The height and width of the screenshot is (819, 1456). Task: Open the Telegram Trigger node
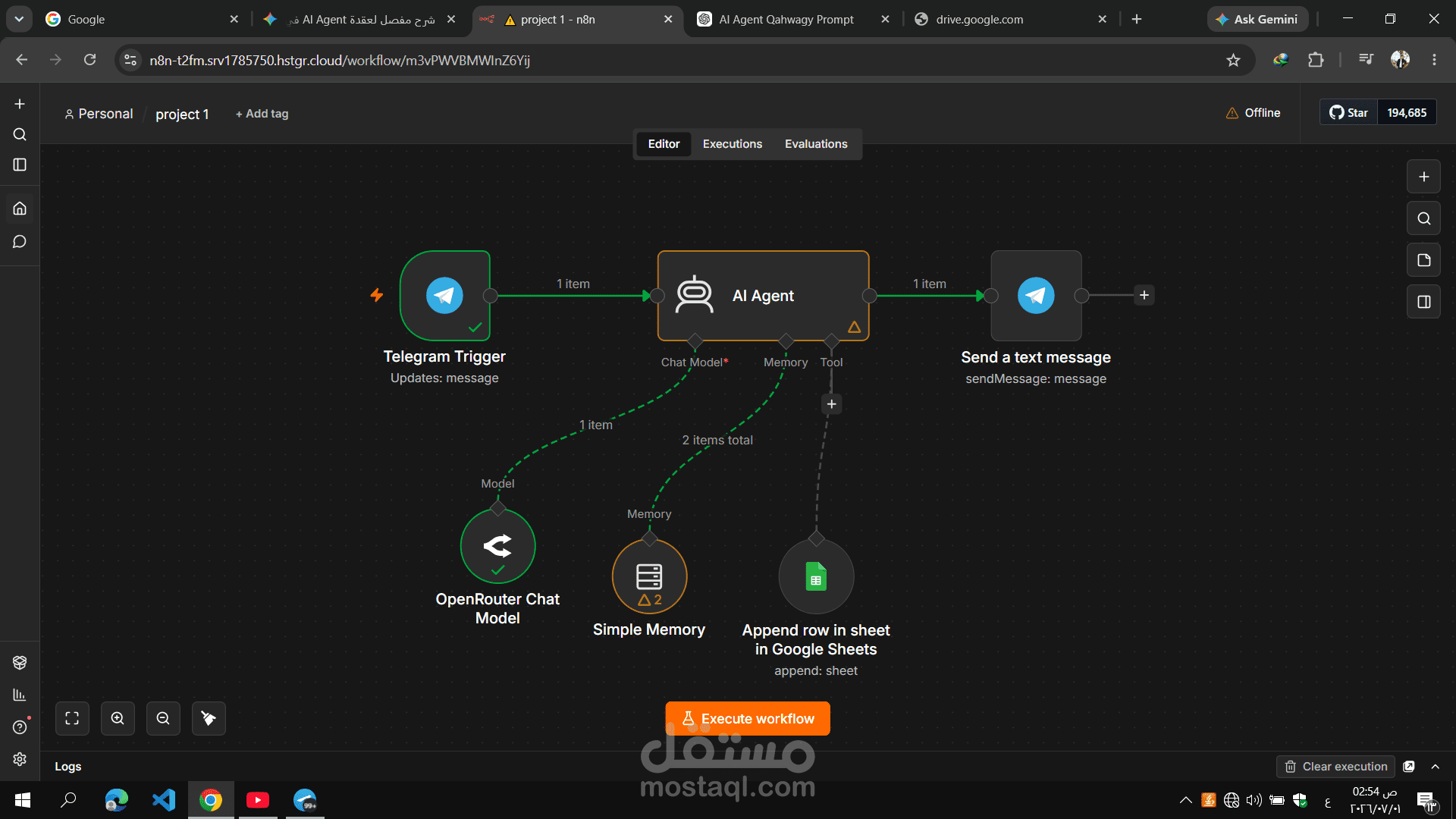click(x=445, y=296)
